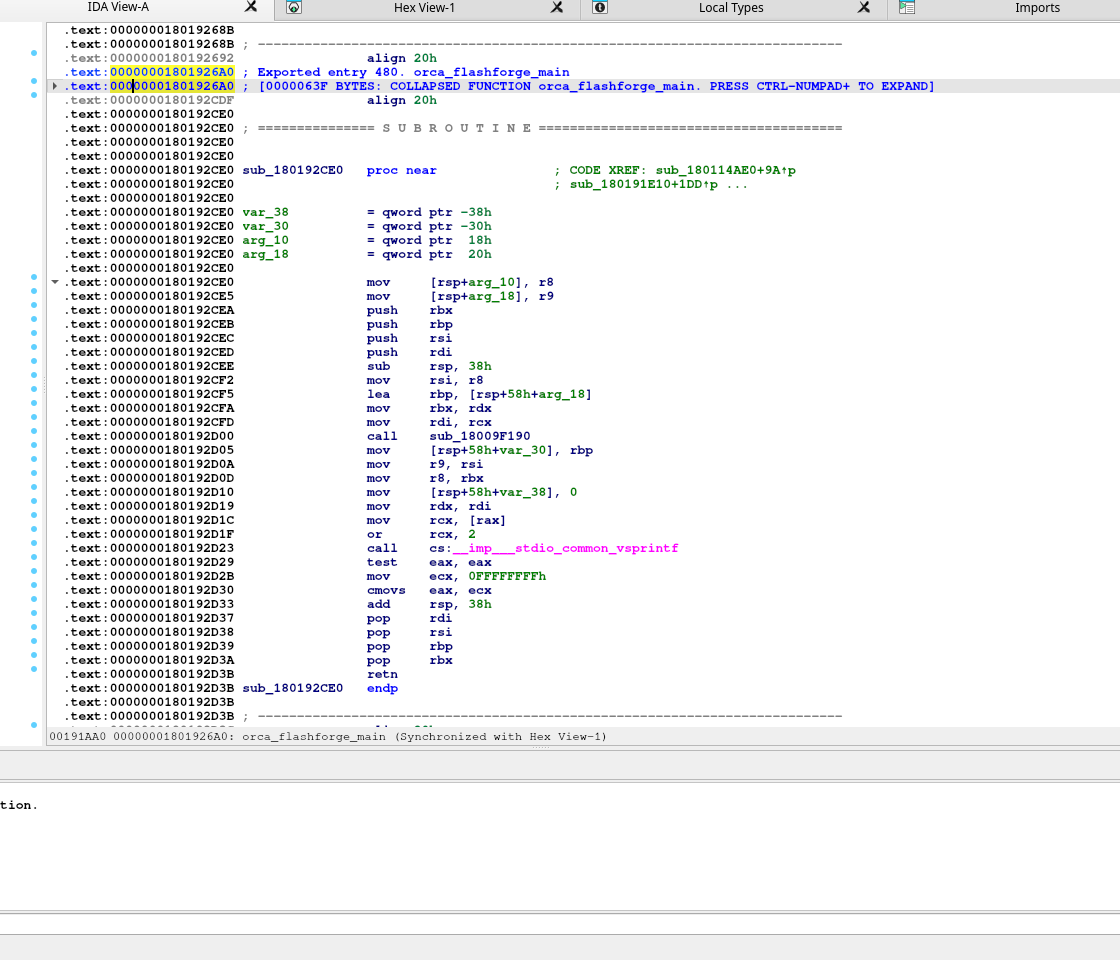
Task: Close the IDA View-A tab
Action: (251, 7)
